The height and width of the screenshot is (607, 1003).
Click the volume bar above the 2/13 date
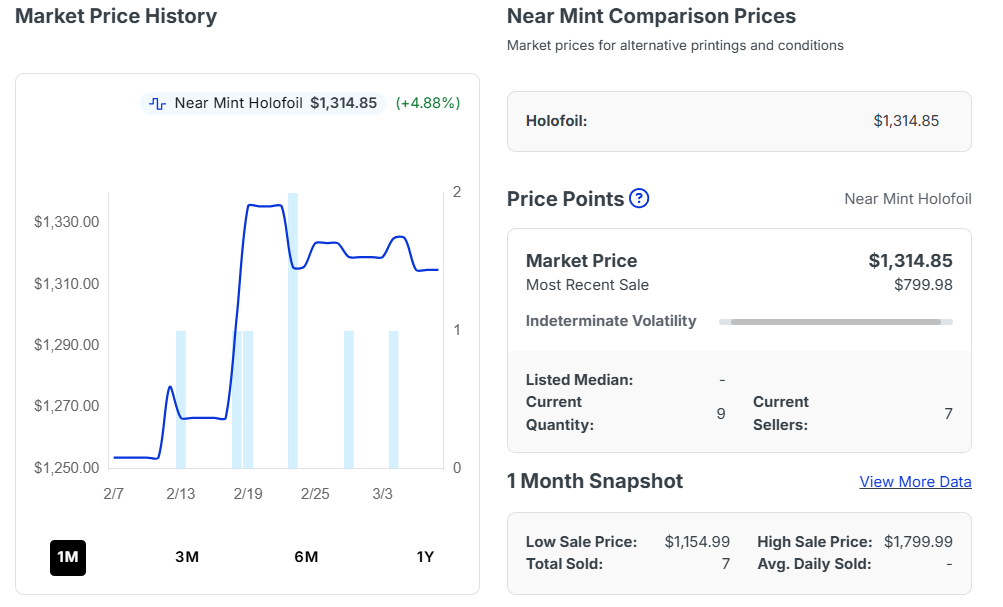[x=181, y=400]
